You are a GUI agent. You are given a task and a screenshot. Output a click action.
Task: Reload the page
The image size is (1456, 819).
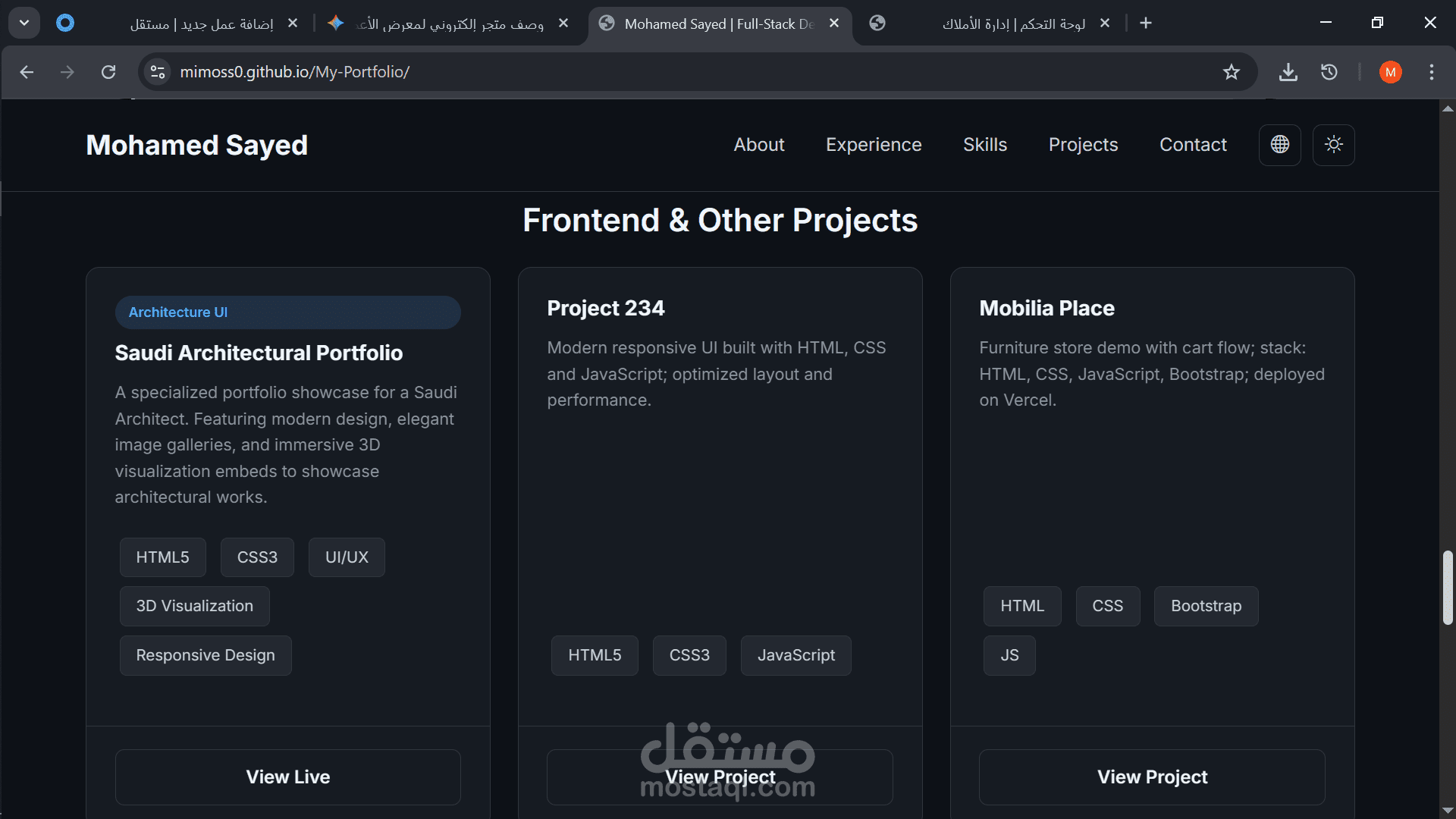(x=108, y=72)
